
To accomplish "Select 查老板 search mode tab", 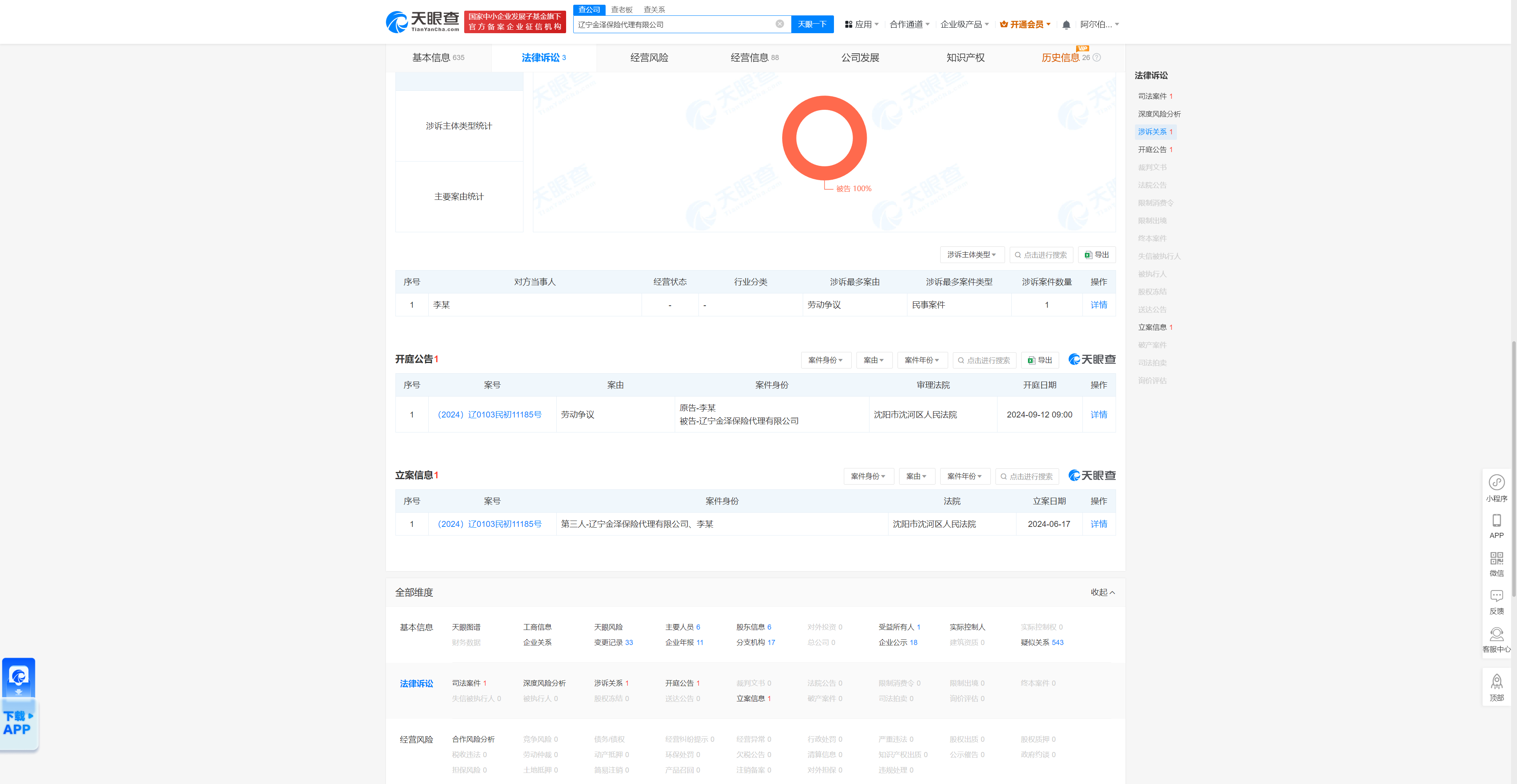I will pyautogui.click(x=621, y=9).
